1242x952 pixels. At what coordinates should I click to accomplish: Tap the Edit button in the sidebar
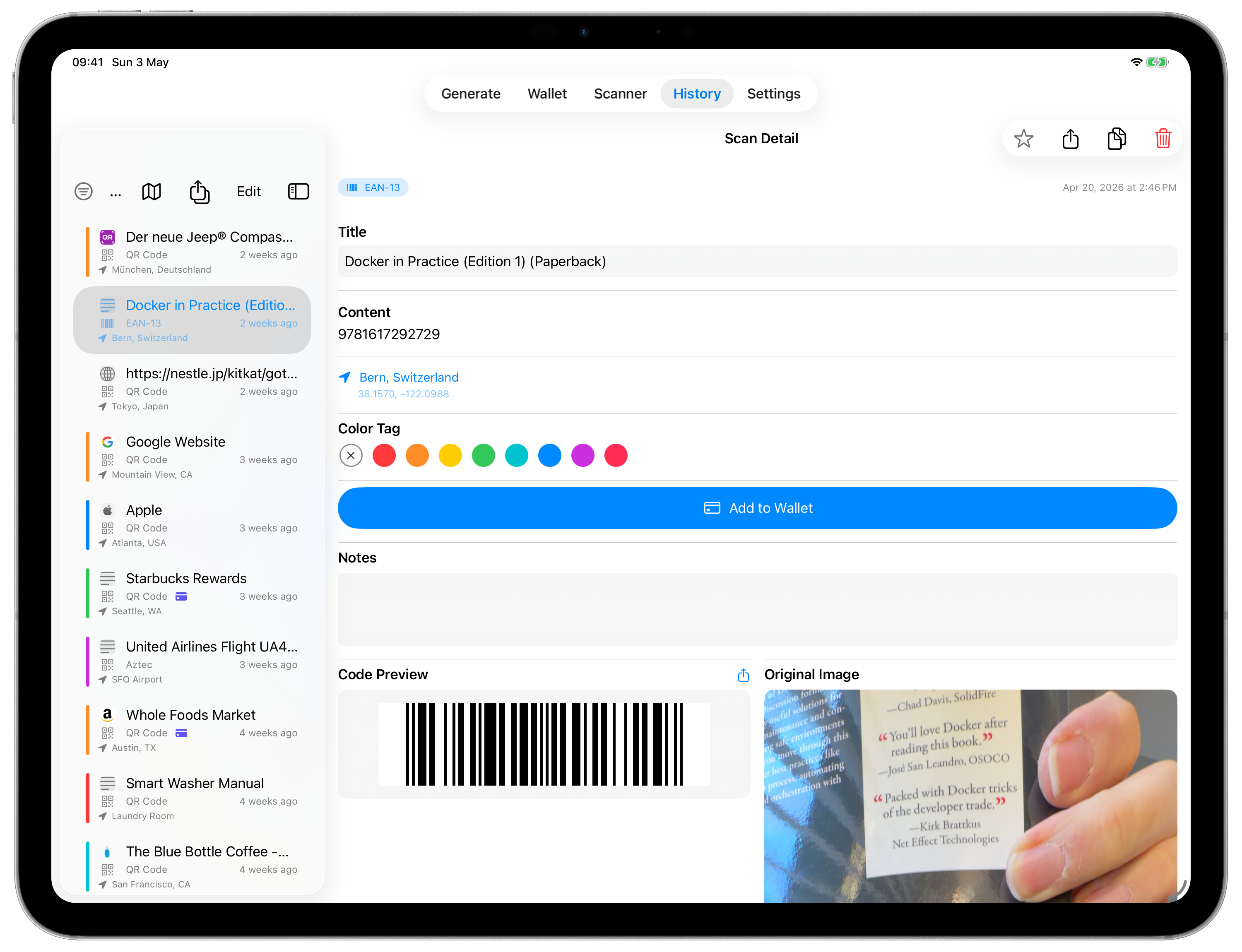pyautogui.click(x=249, y=192)
